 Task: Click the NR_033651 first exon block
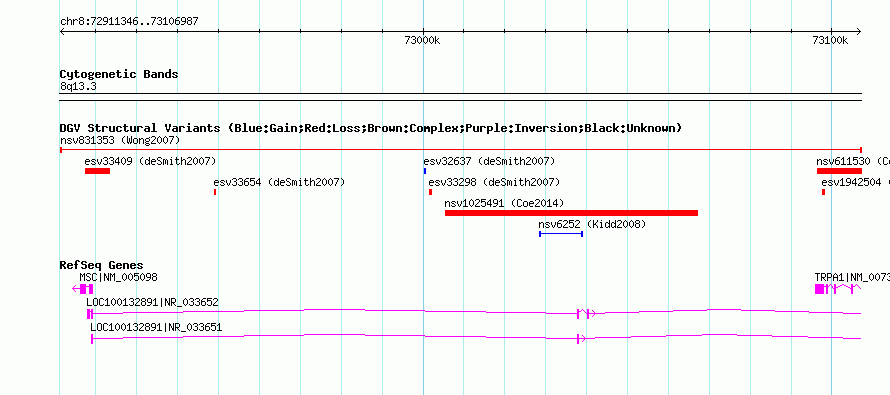click(92, 339)
